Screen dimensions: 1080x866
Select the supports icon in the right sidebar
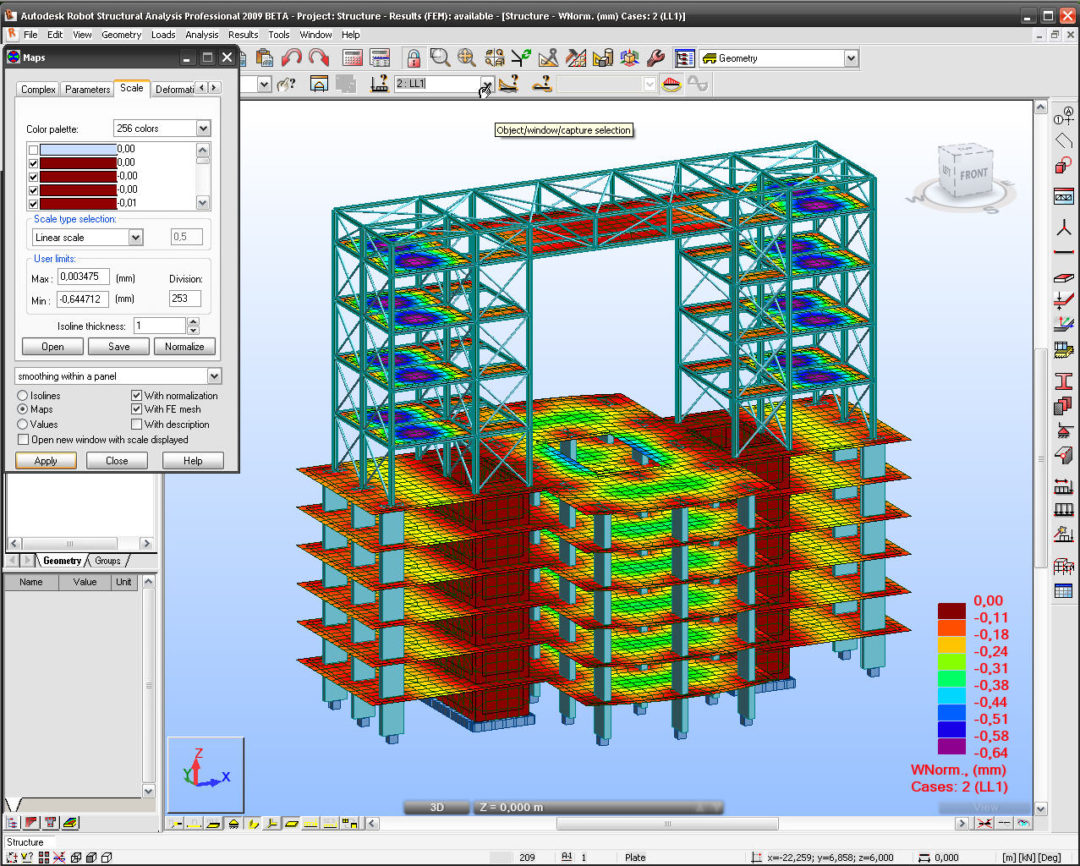[x=1063, y=428]
